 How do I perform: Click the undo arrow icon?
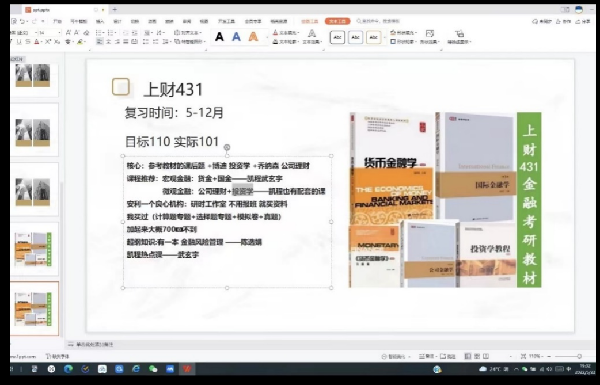click(23, 21)
